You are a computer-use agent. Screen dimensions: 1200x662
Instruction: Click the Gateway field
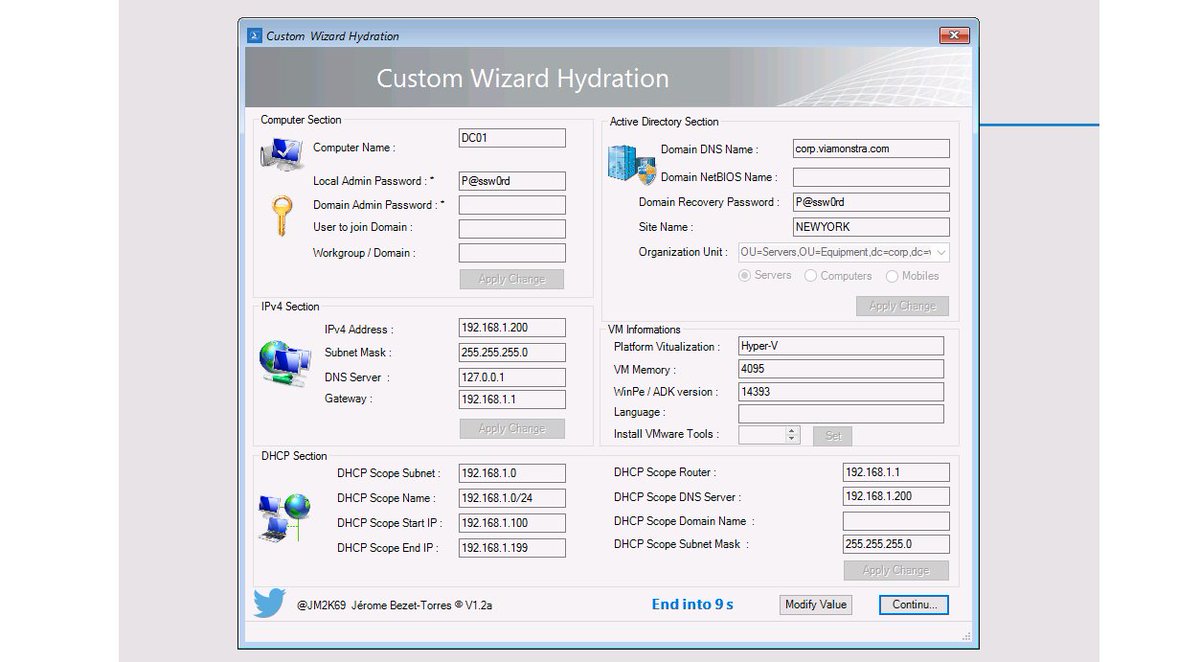coord(512,399)
